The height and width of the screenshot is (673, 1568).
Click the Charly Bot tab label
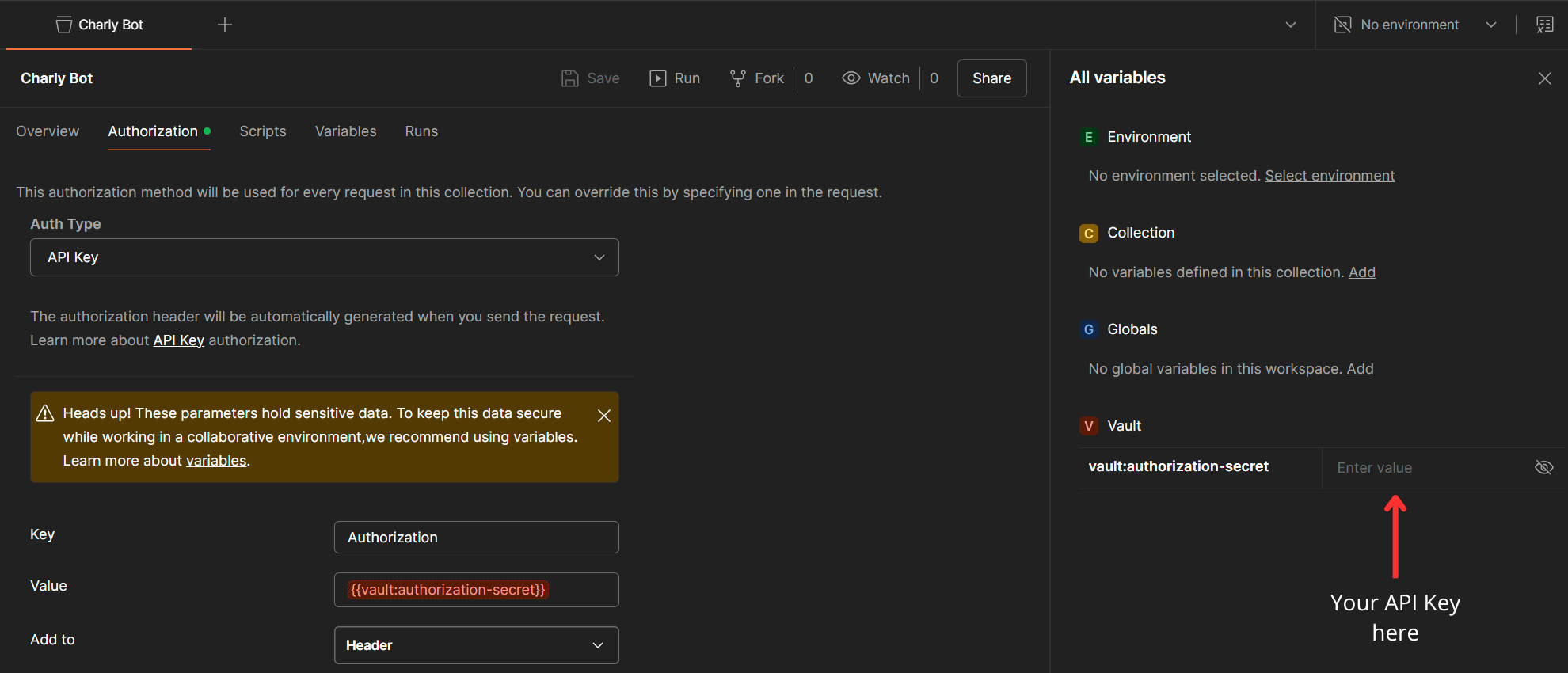[x=111, y=25]
